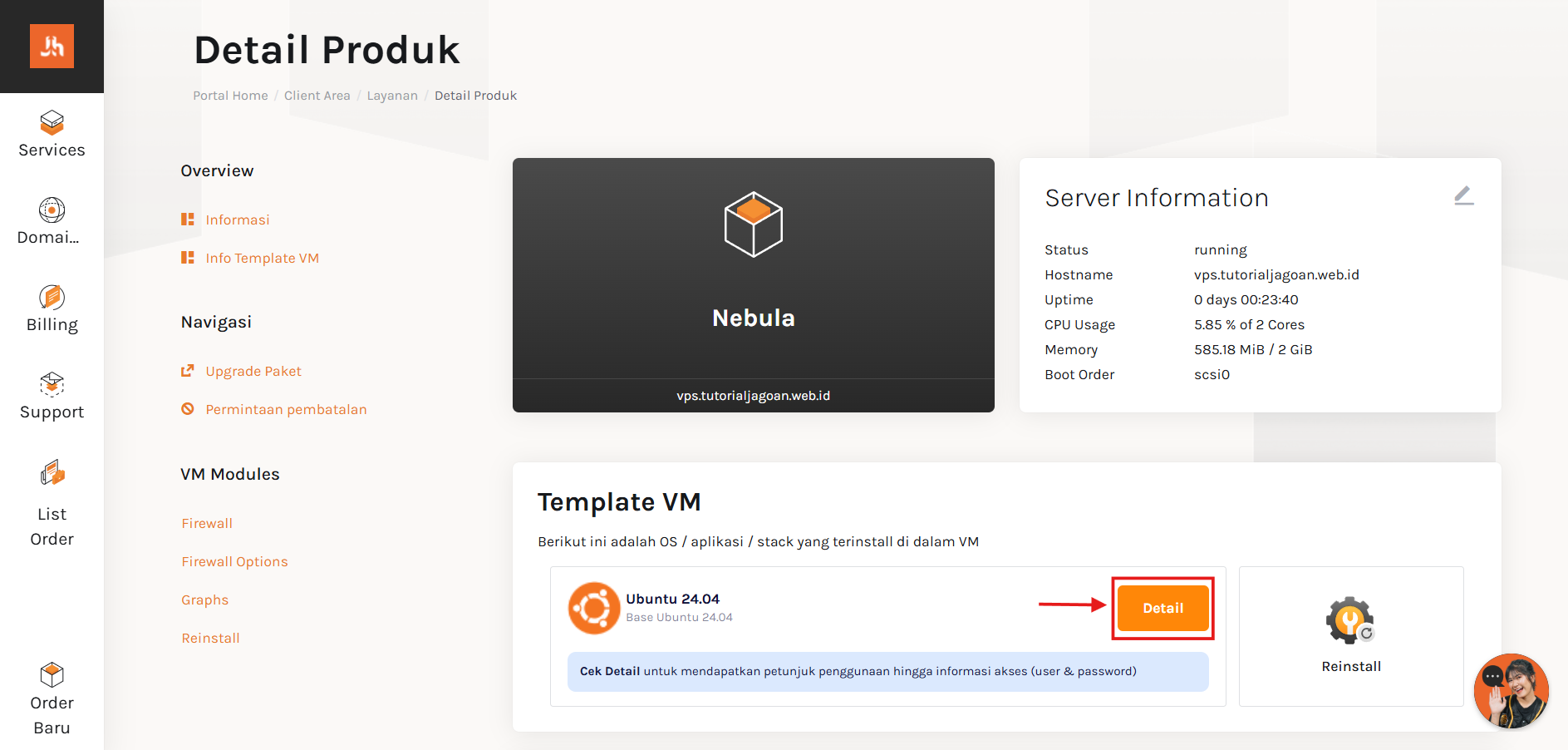Select Informasi under Overview
The height and width of the screenshot is (750, 1568).
point(237,220)
